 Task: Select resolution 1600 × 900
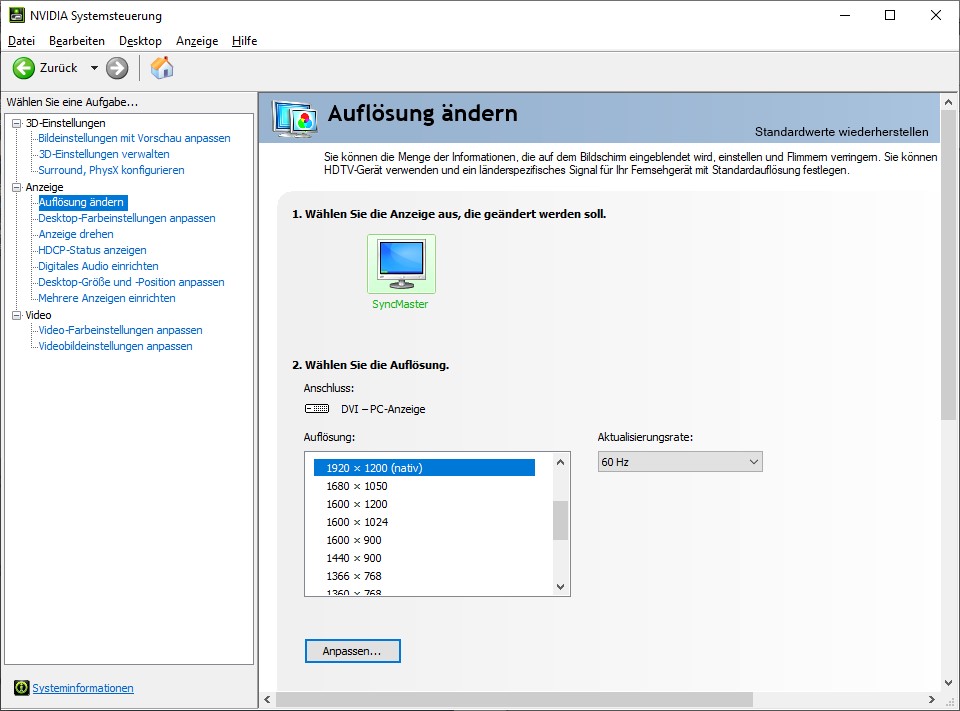[x=424, y=540]
